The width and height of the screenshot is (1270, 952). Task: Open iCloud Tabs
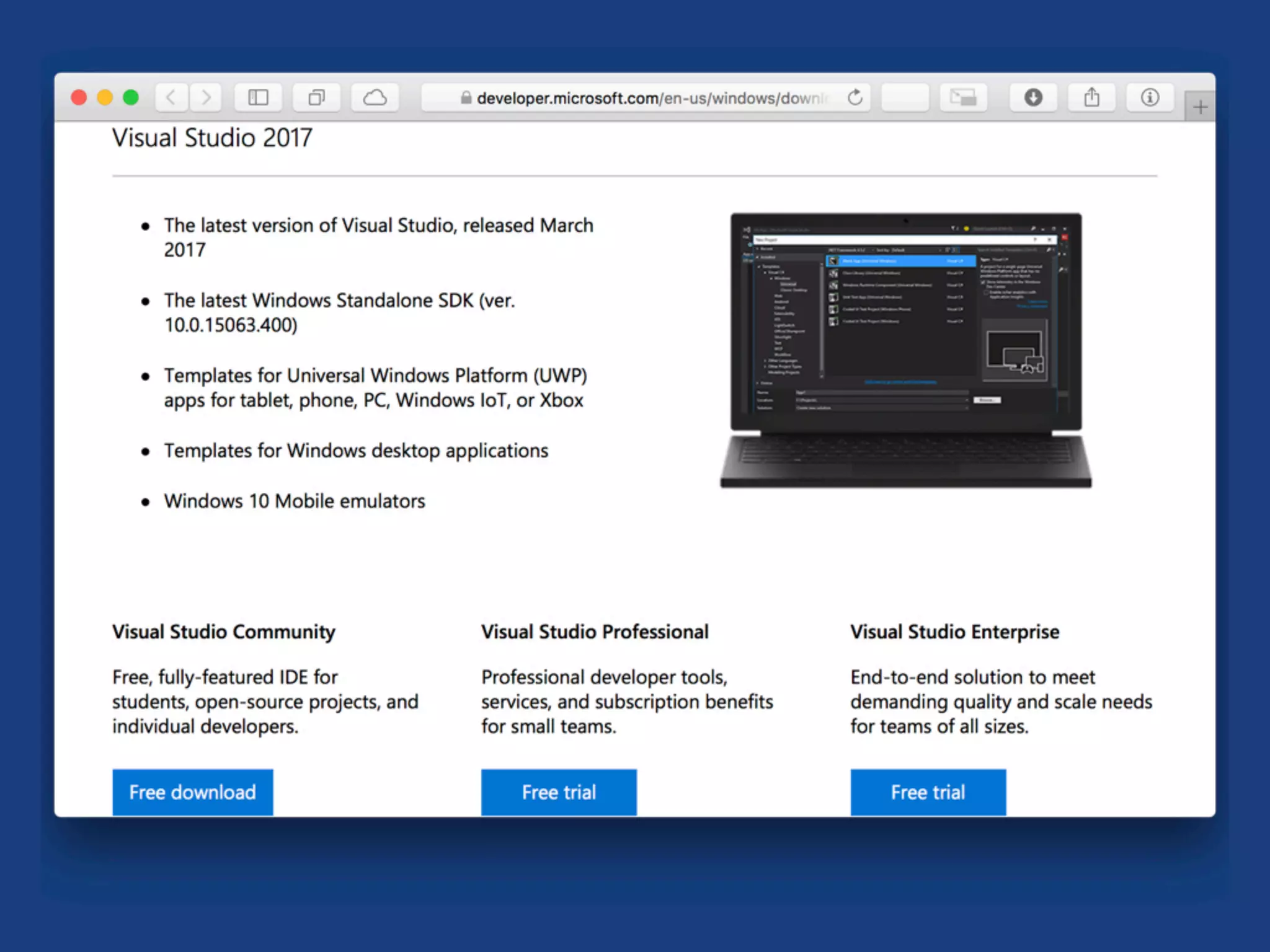coord(375,97)
